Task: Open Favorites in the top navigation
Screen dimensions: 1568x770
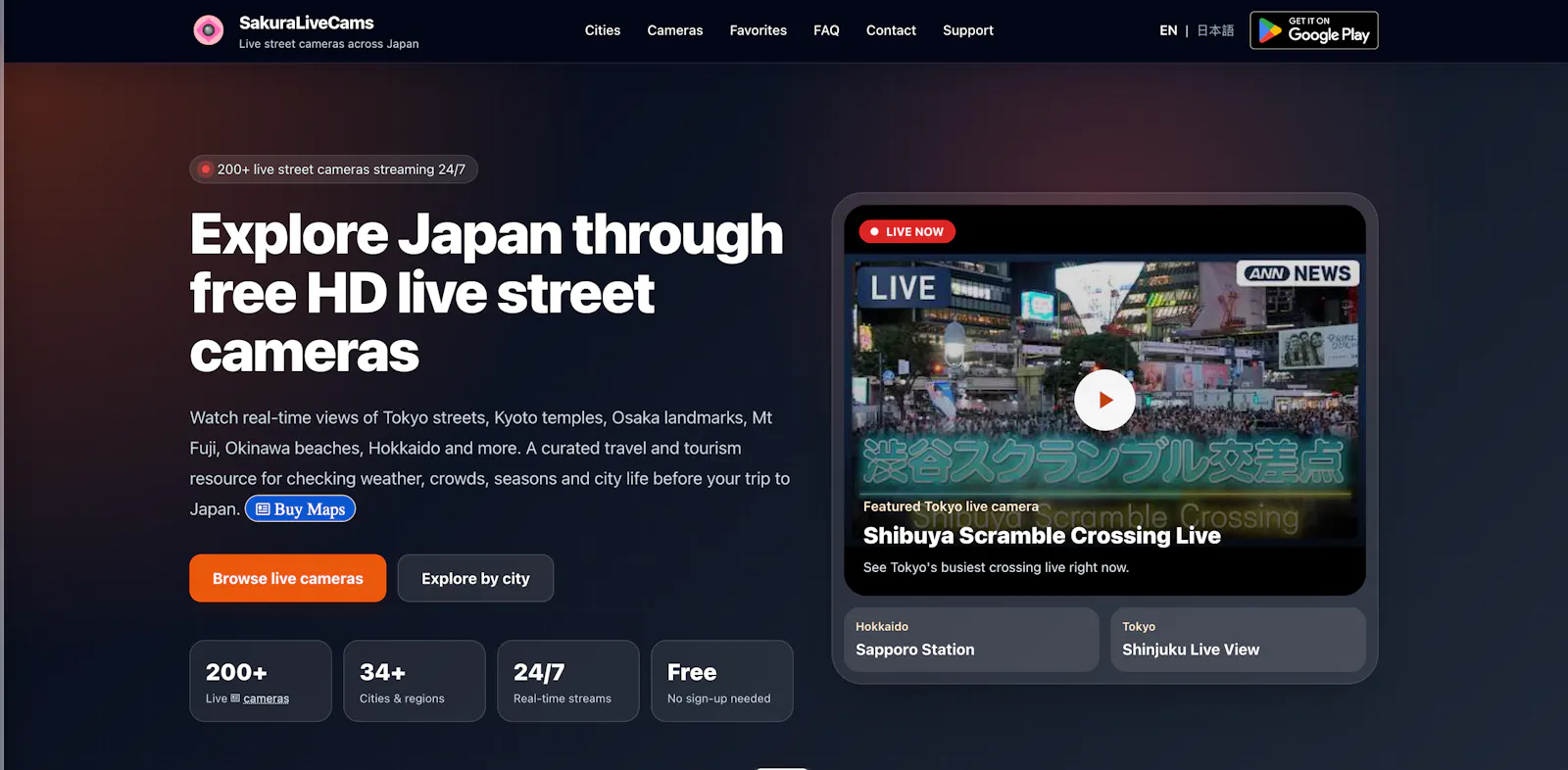Action: pyautogui.click(x=758, y=30)
